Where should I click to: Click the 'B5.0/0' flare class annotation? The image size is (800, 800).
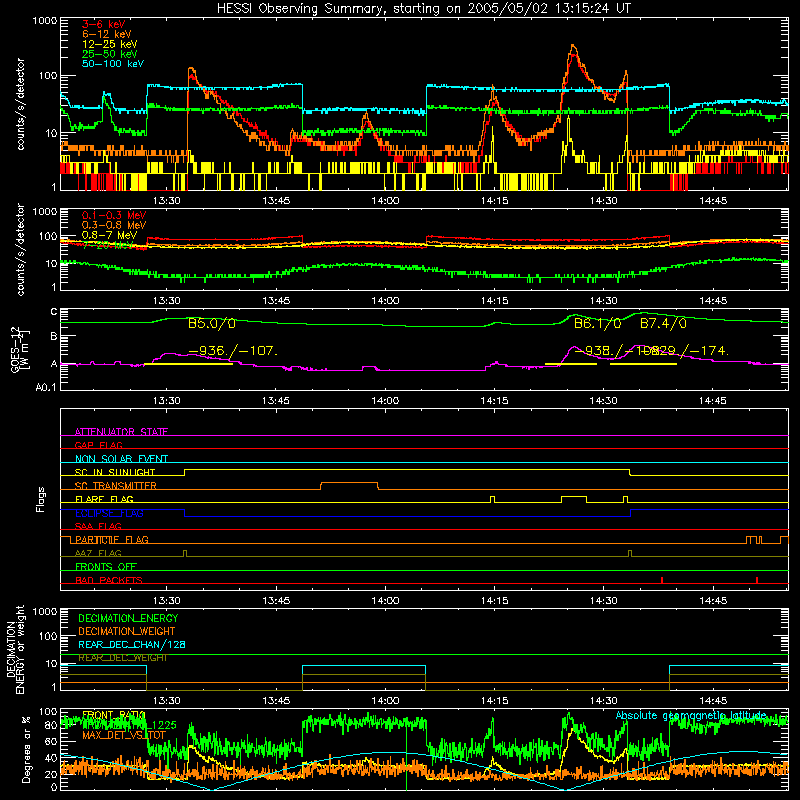[212, 323]
